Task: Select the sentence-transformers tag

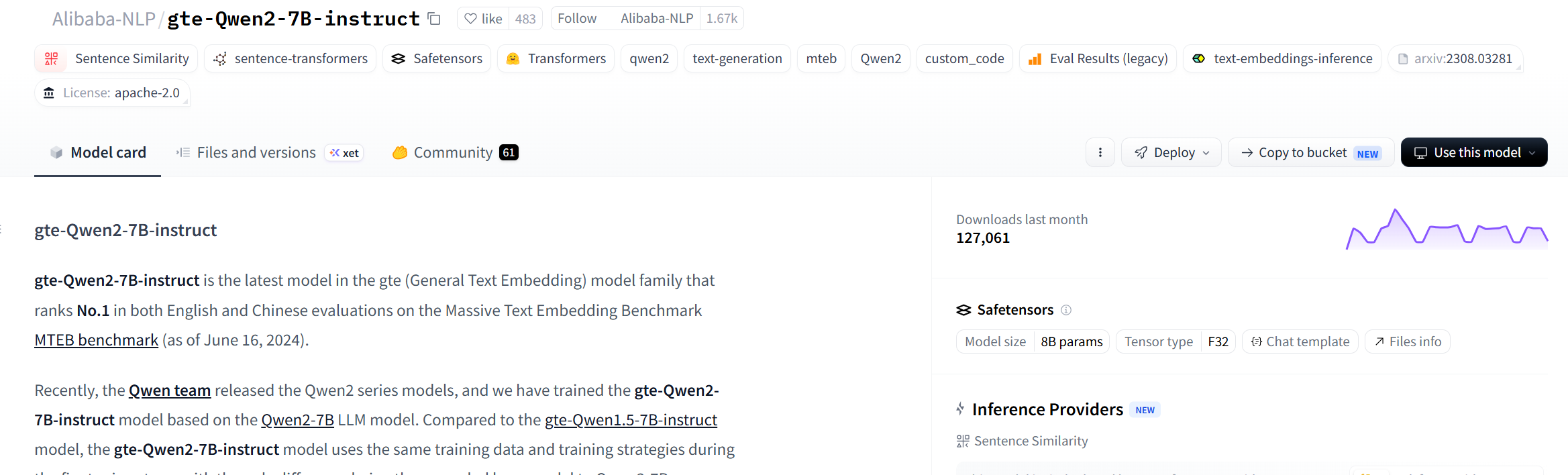Action: click(290, 58)
